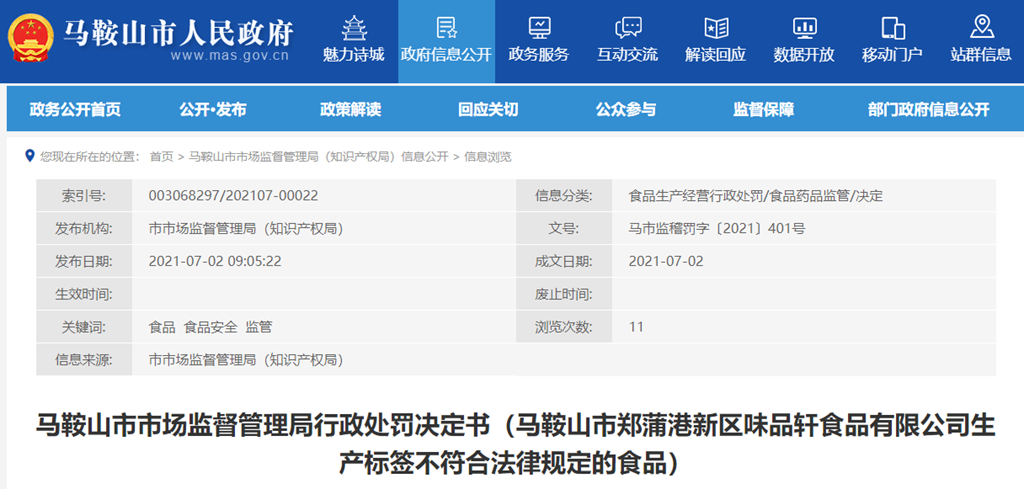Open the 数据开放 chart icon
The width and height of the screenshot is (1024, 489).
(805, 27)
